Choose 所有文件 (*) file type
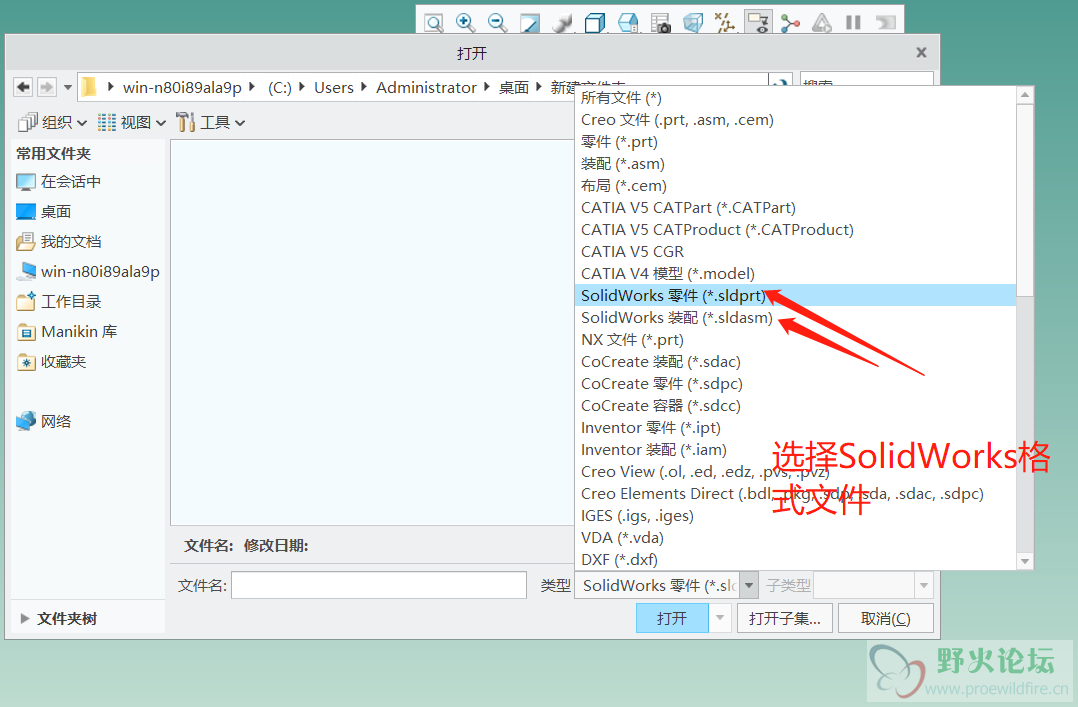The image size is (1078, 707). (795, 98)
